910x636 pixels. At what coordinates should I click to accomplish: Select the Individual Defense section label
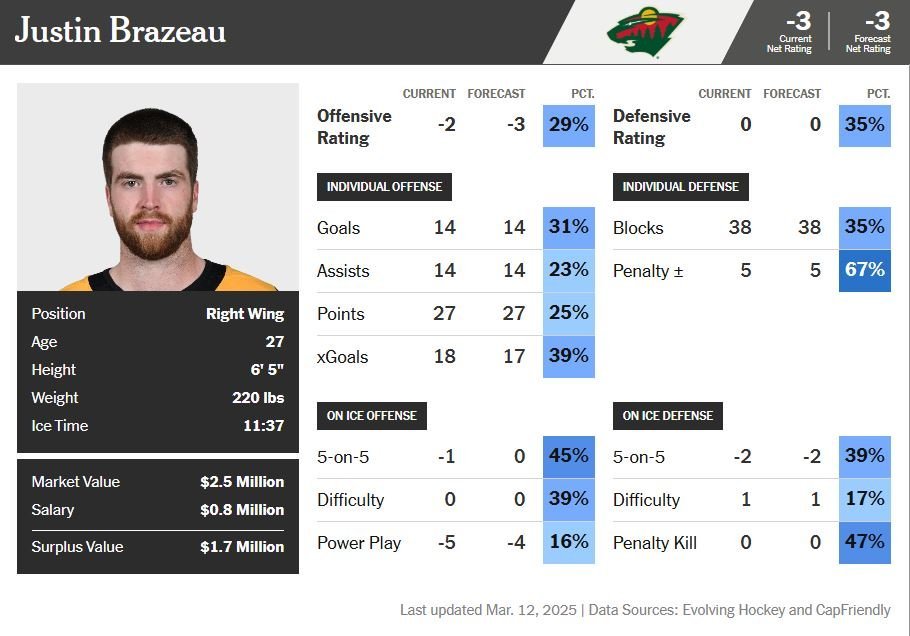coord(680,187)
